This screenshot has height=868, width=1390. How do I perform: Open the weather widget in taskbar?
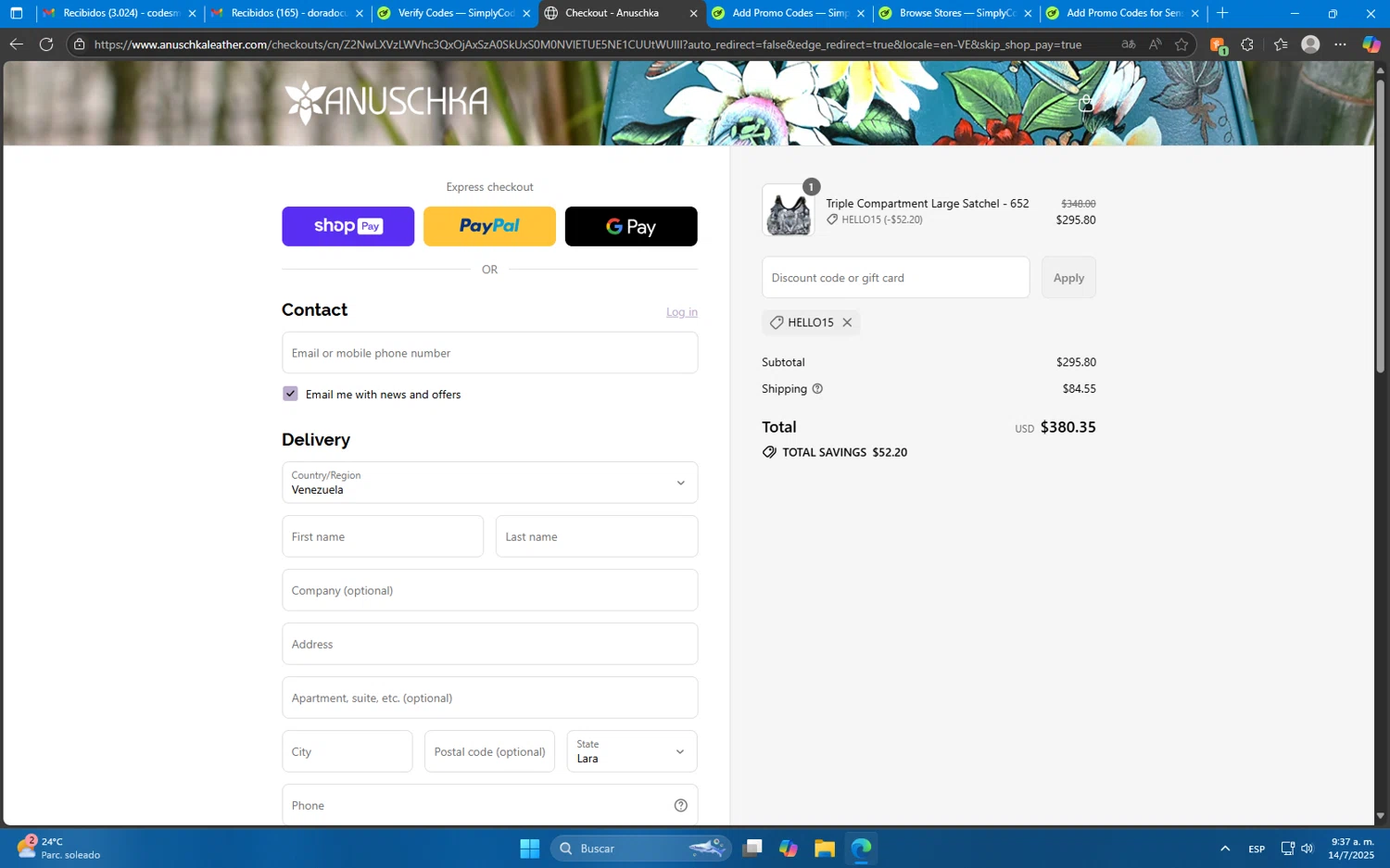click(x=59, y=849)
